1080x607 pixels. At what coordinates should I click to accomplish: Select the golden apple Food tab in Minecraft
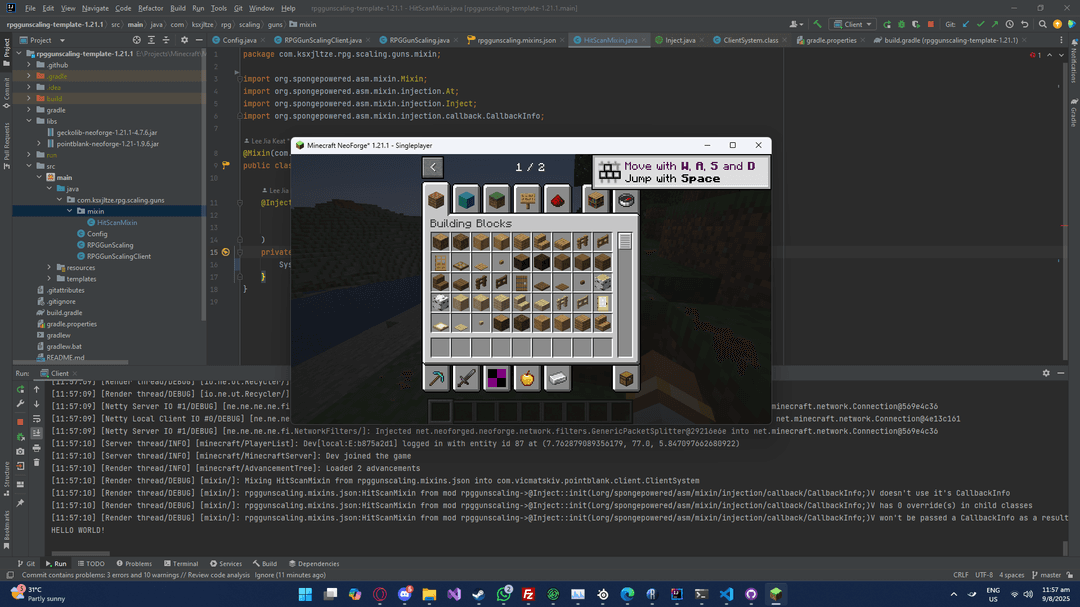[x=527, y=378]
